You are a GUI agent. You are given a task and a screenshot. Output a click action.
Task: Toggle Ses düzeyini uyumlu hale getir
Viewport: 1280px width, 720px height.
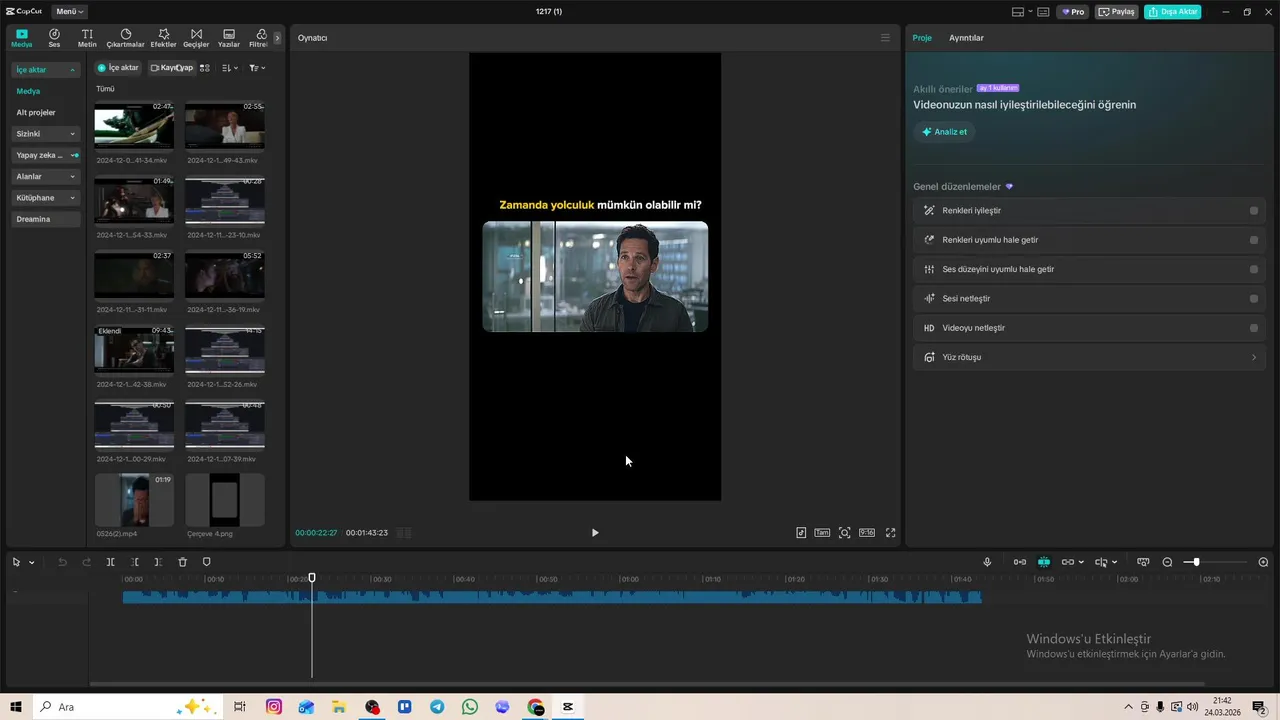tap(1254, 269)
